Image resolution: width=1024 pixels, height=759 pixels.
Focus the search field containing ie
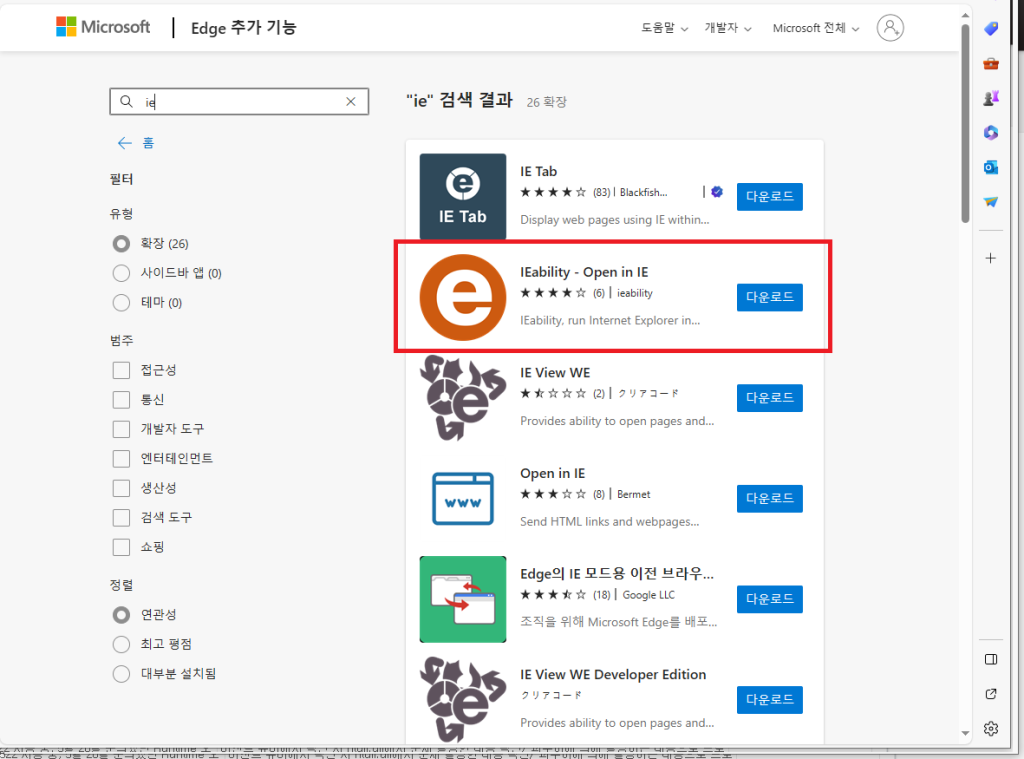click(239, 101)
